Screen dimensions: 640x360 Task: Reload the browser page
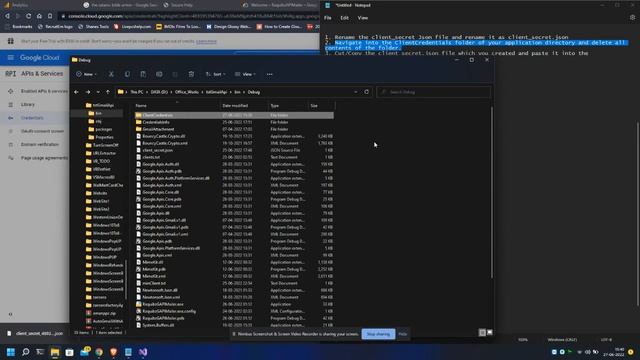pos(28,16)
